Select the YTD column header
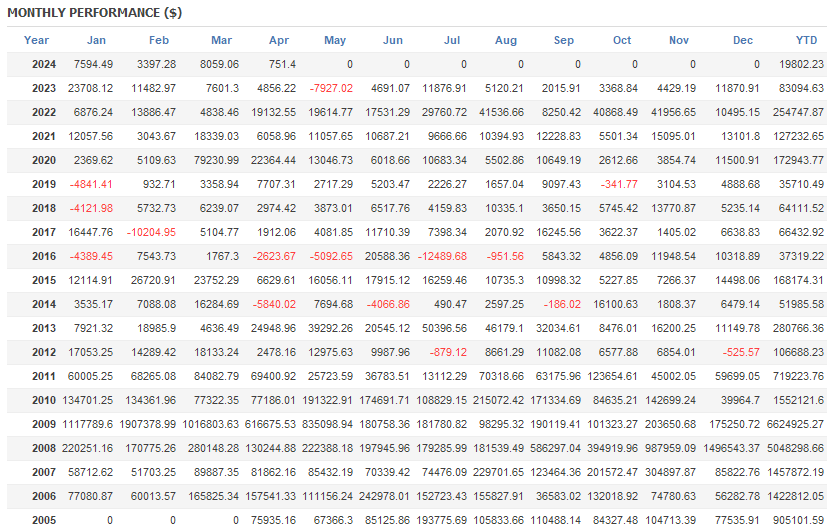 pyautogui.click(x=806, y=40)
